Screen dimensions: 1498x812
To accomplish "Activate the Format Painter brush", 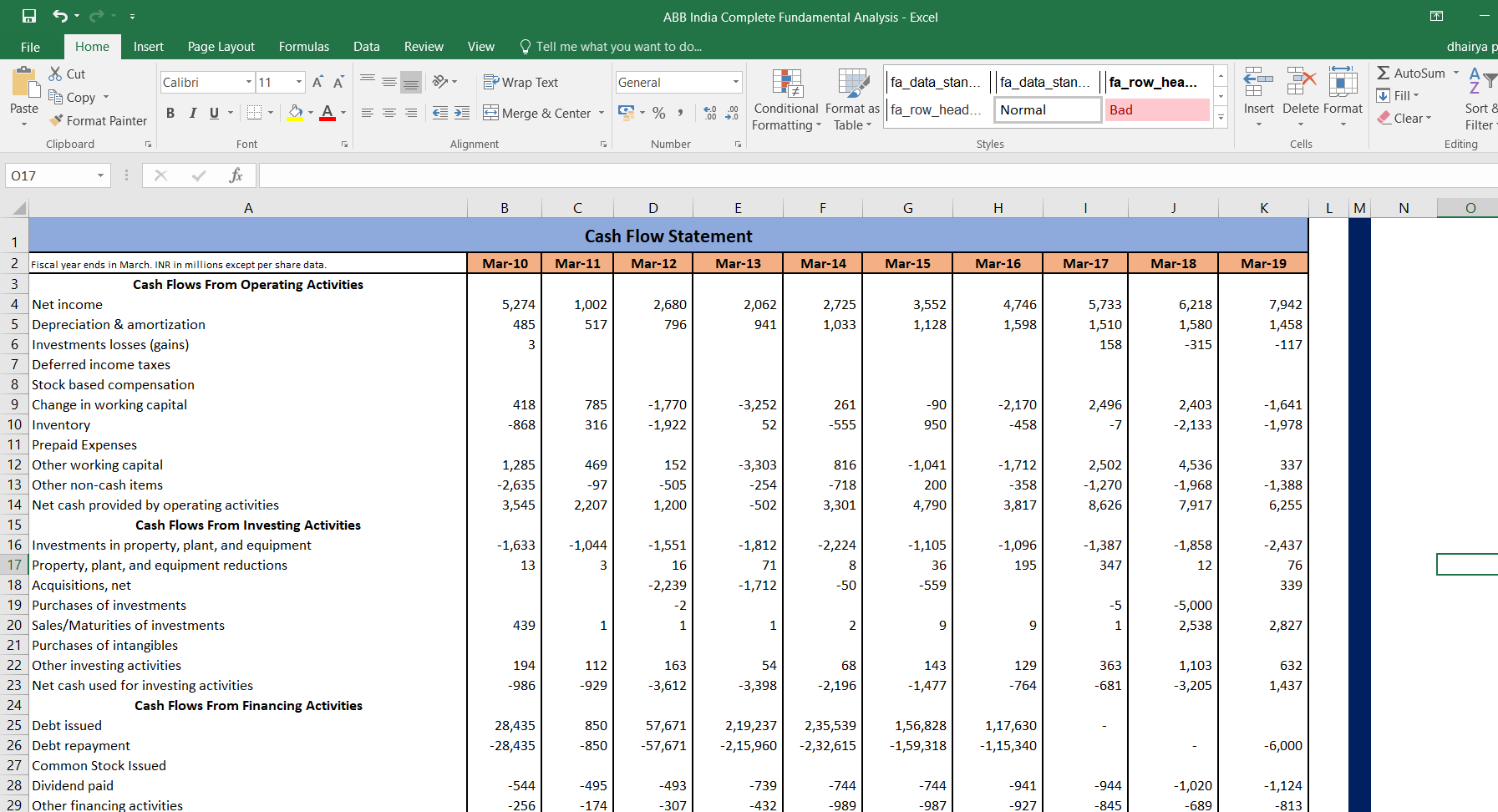I will [98, 120].
